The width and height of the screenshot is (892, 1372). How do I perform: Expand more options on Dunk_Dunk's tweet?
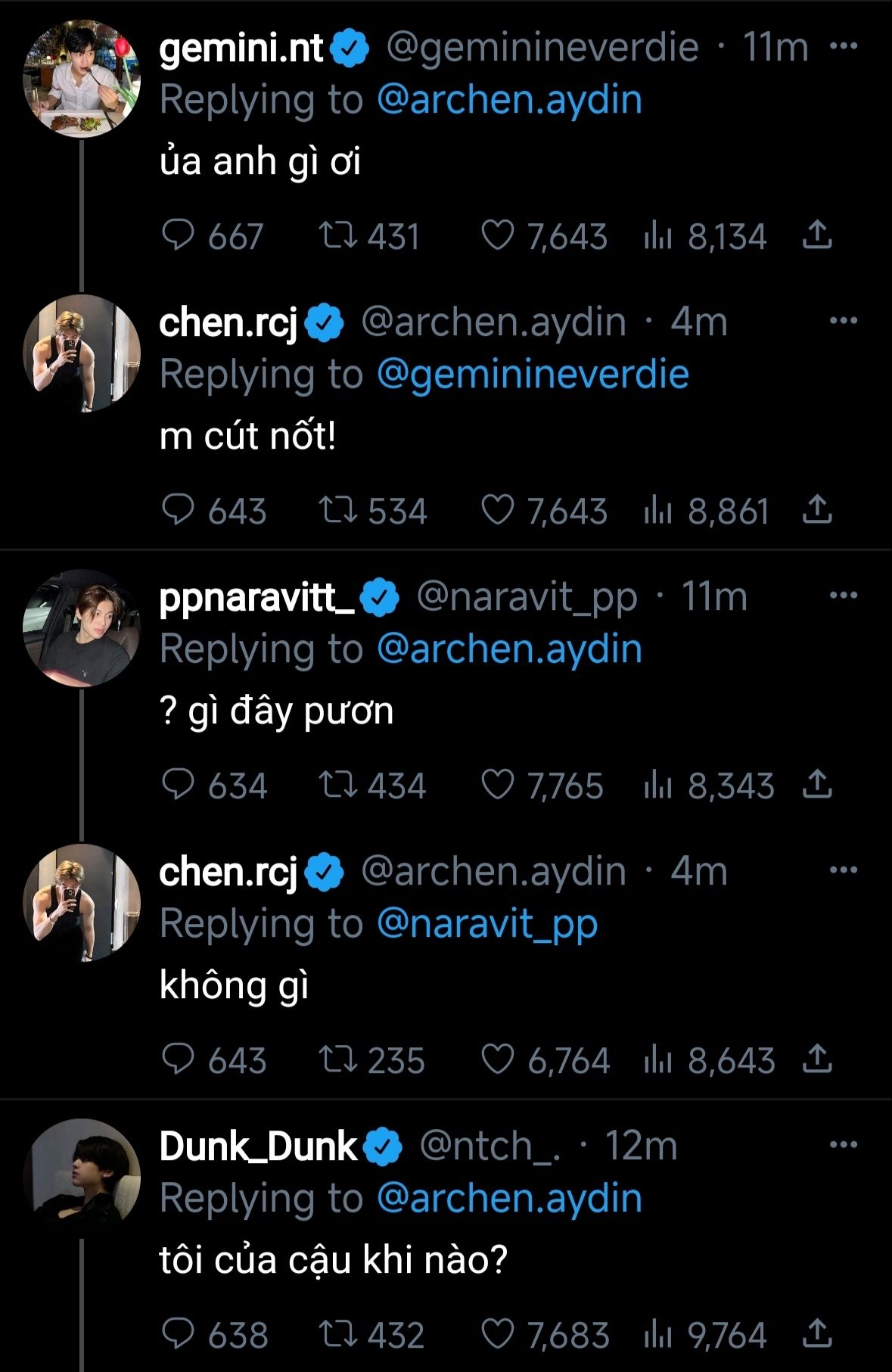tap(844, 1145)
